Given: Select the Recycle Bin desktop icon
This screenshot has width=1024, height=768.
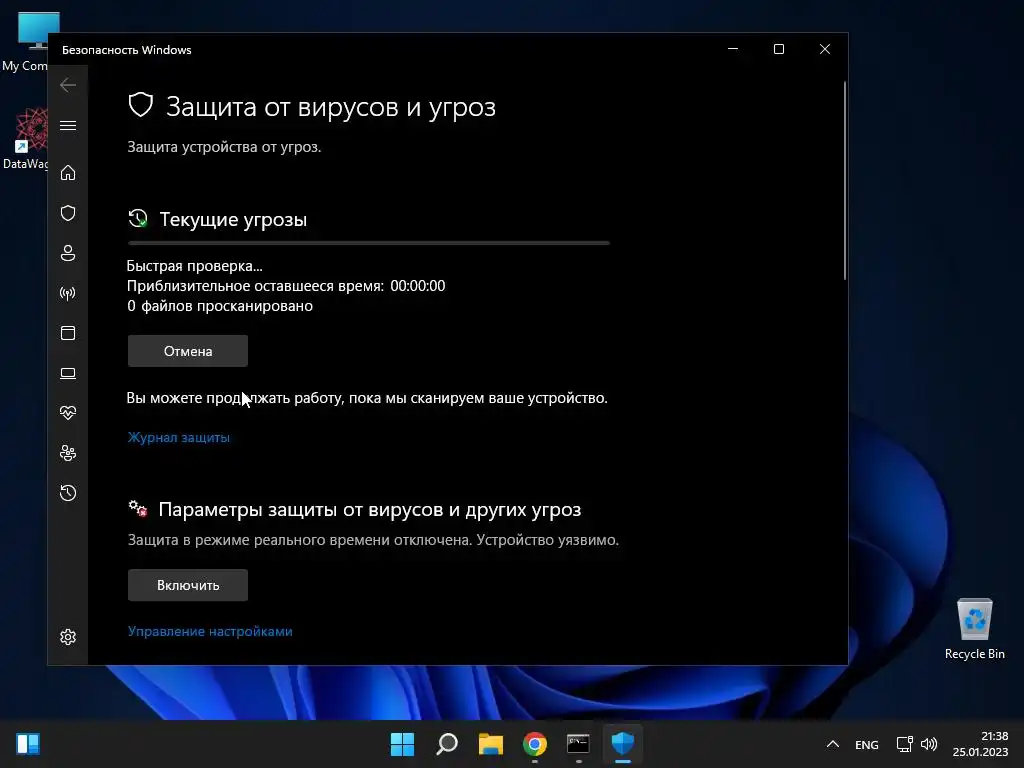Looking at the screenshot, I should (974, 630).
